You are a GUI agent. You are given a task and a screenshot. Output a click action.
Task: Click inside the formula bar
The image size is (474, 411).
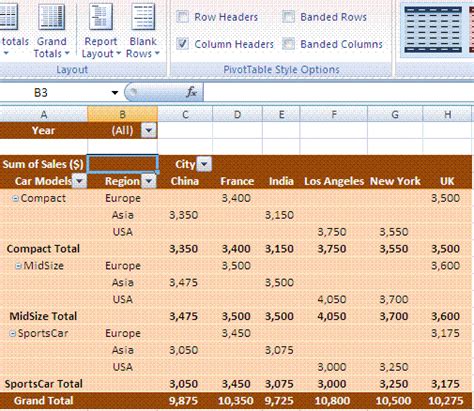338,92
